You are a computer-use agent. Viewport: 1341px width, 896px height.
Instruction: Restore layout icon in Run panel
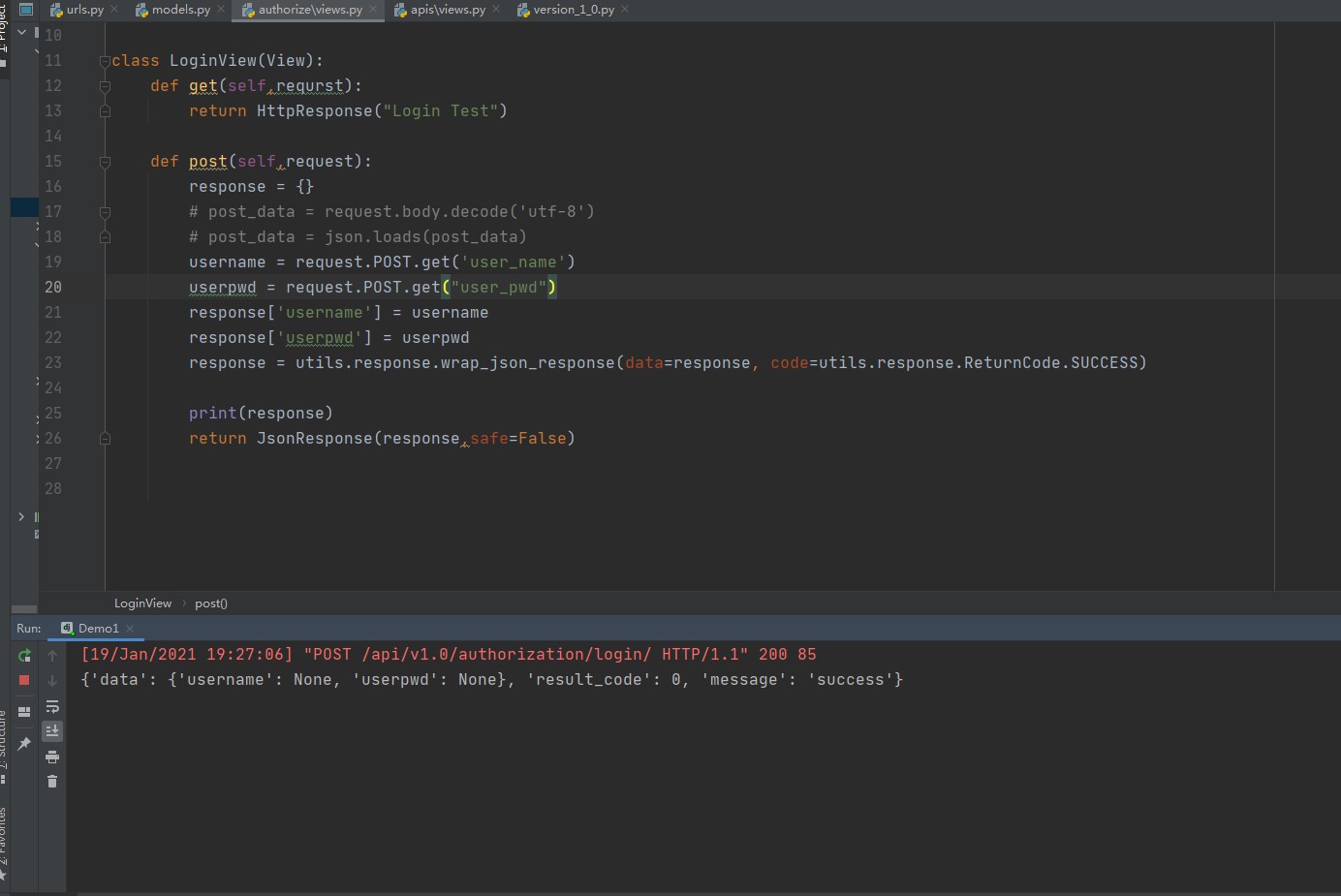coord(24,712)
